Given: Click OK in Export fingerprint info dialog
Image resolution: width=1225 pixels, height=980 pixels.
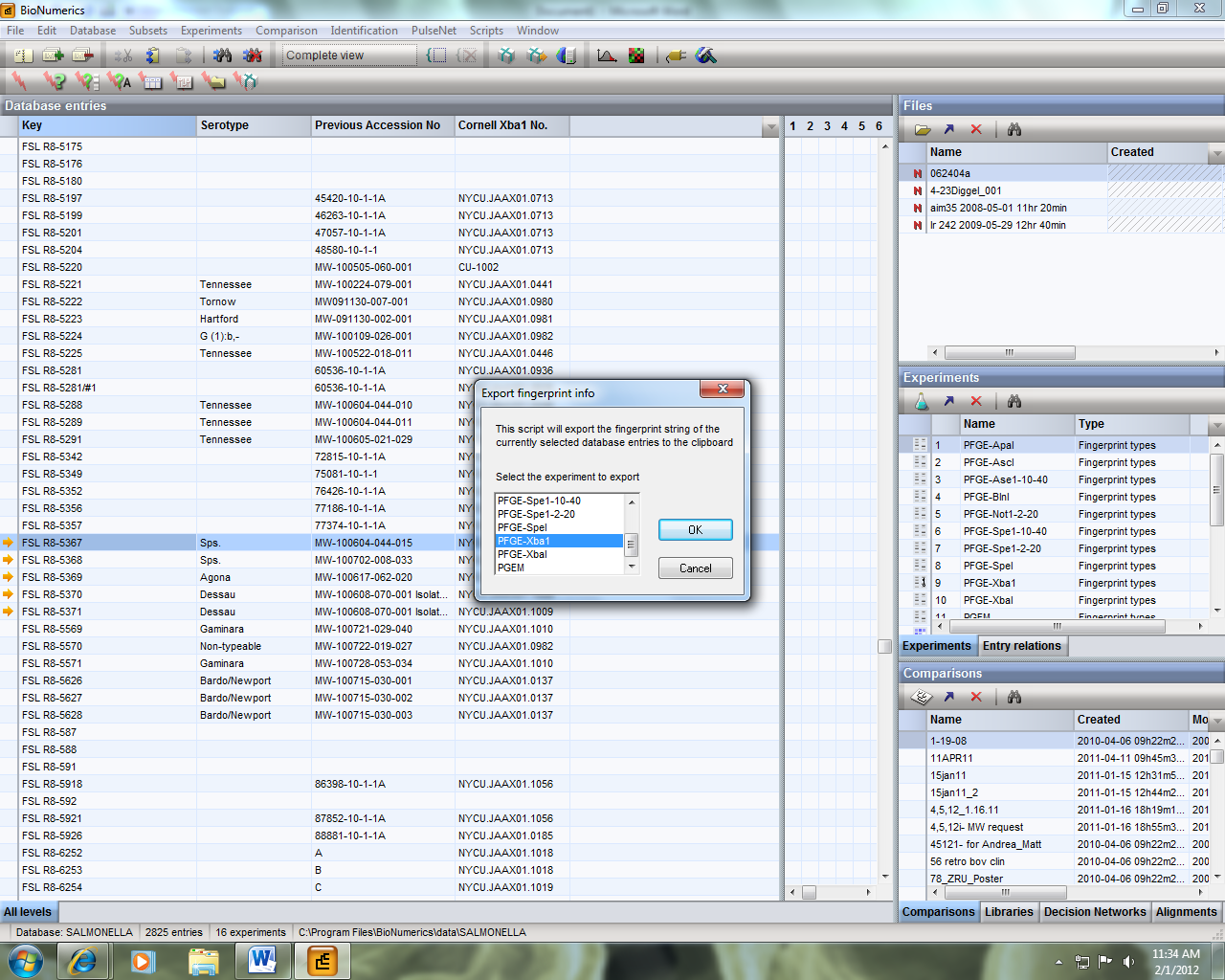Looking at the screenshot, I should [x=696, y=530].
